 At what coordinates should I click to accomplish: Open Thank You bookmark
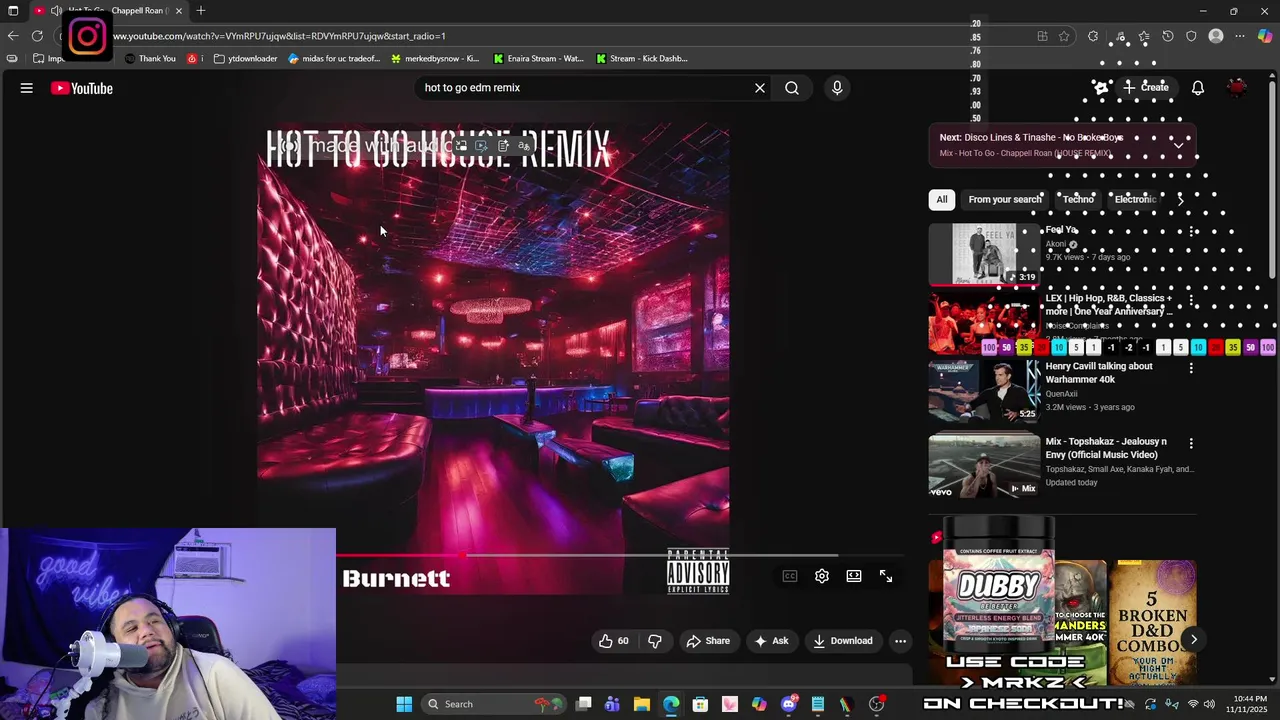point(150,58)
